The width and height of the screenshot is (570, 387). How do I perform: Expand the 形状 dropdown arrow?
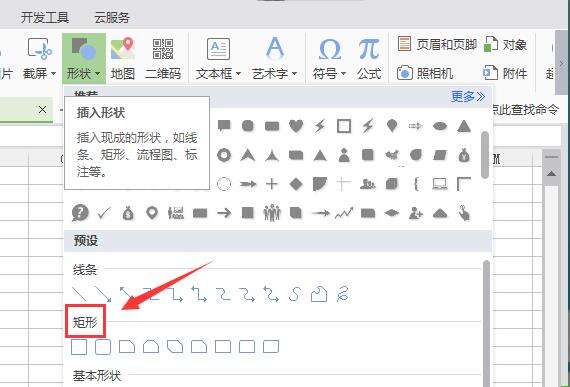tap(97, 74)
